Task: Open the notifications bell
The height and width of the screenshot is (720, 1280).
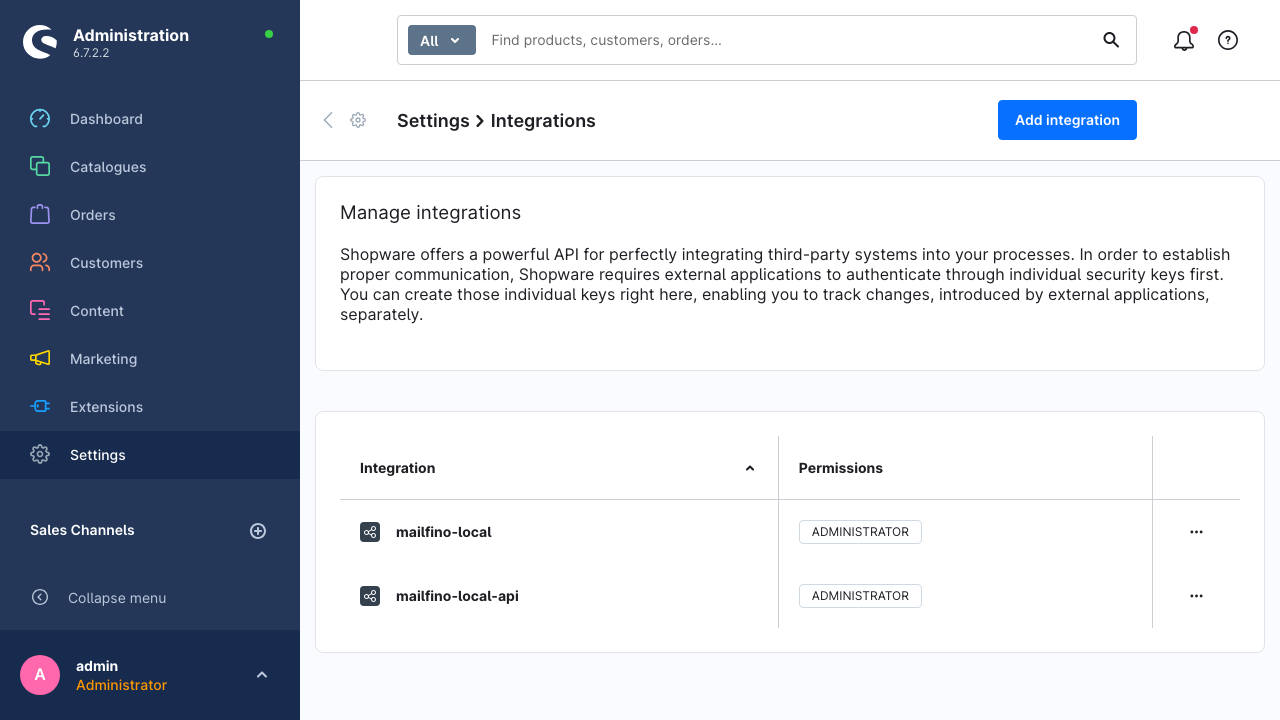Action: pos(1184,40)
